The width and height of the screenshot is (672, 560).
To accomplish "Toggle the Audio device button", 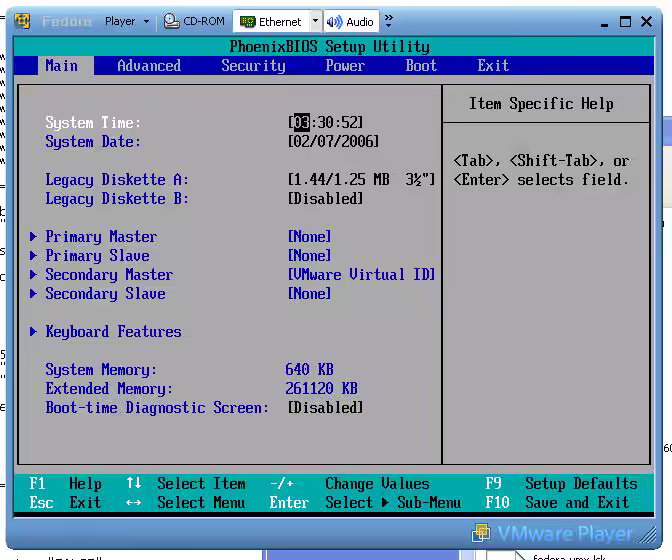I will (351, 21).
